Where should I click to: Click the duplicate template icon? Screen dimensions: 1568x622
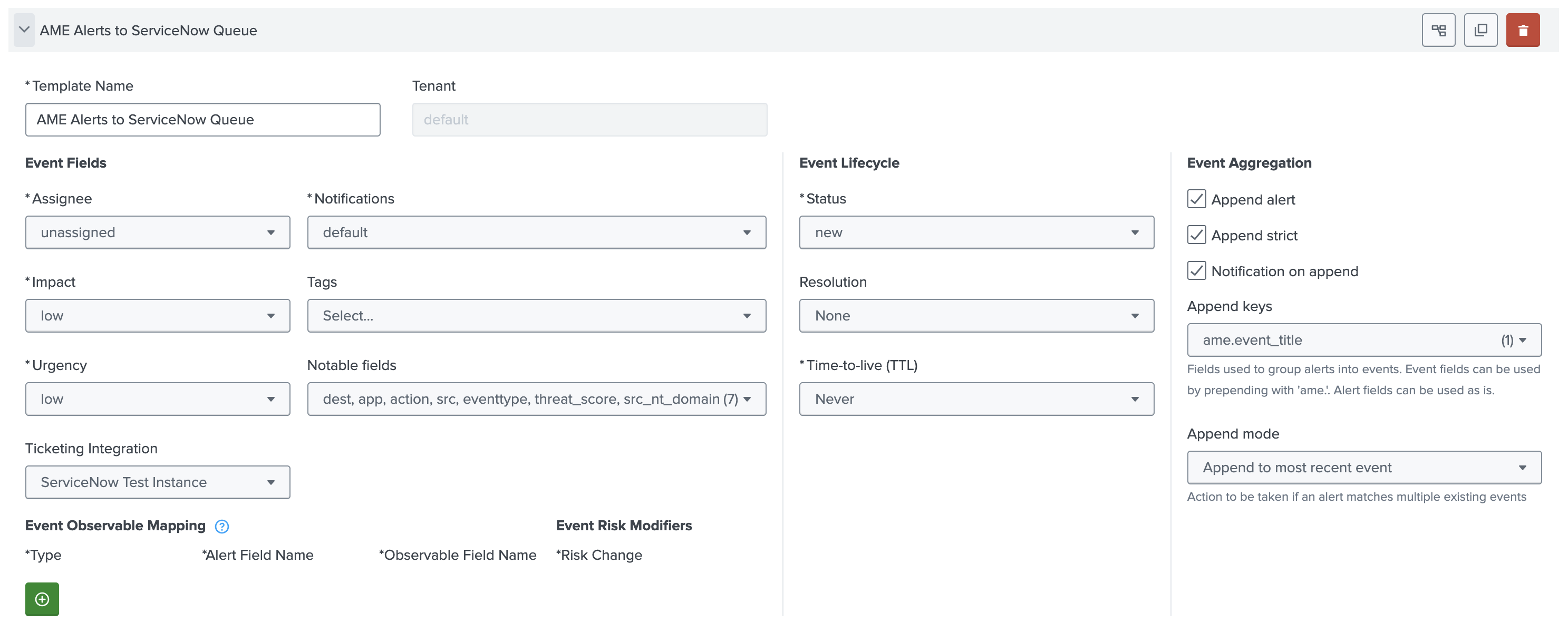point(1481,29)
